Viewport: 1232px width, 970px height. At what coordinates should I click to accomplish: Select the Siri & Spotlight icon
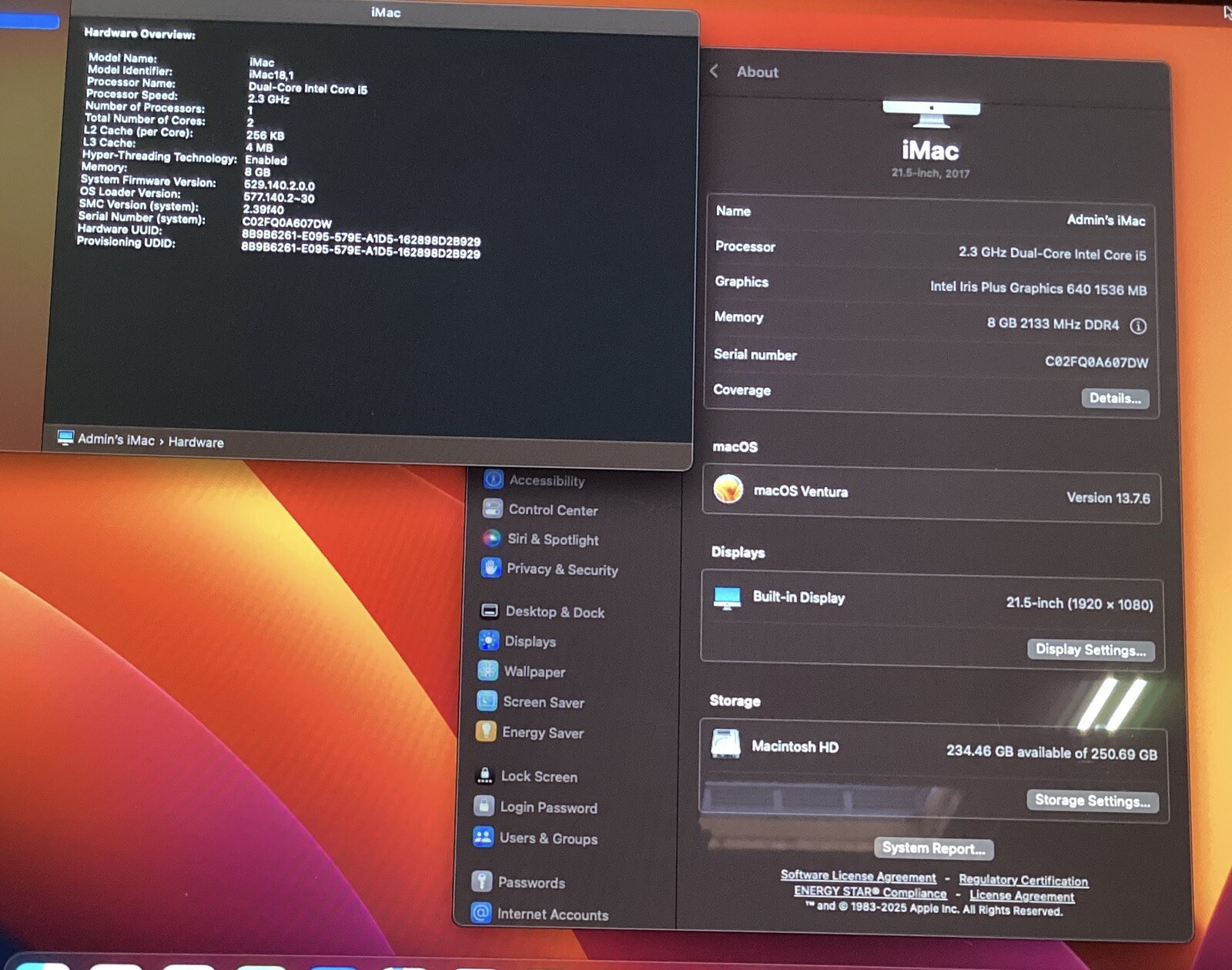pyautogui.click(x=491, y=539)
